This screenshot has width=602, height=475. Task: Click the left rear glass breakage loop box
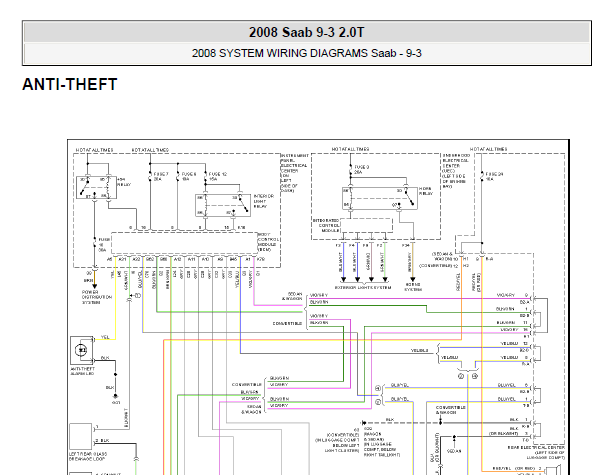[81, 437]
